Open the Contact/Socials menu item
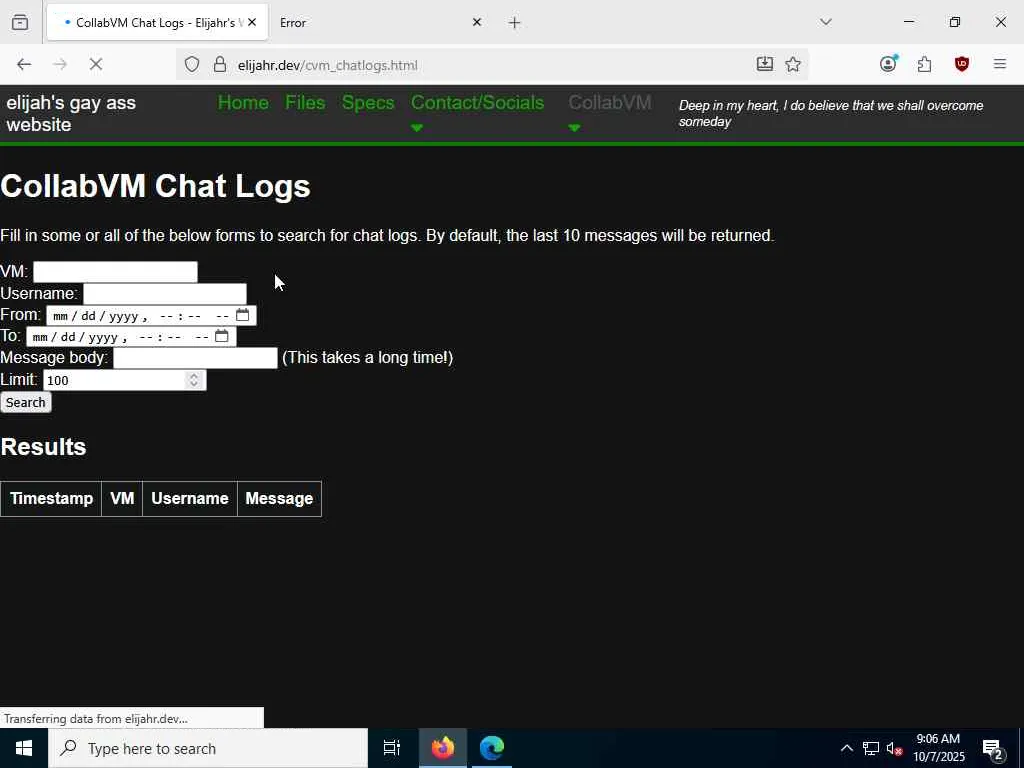 coord(477,103)
